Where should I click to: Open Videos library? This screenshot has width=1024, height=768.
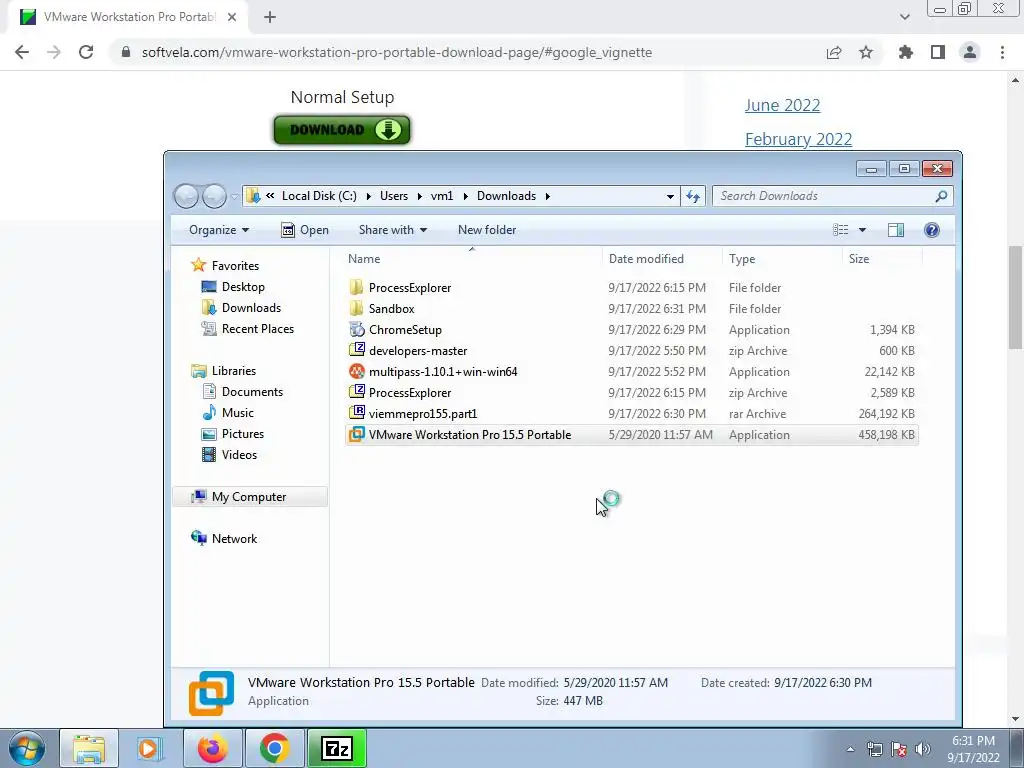click(x=229, y=455)
